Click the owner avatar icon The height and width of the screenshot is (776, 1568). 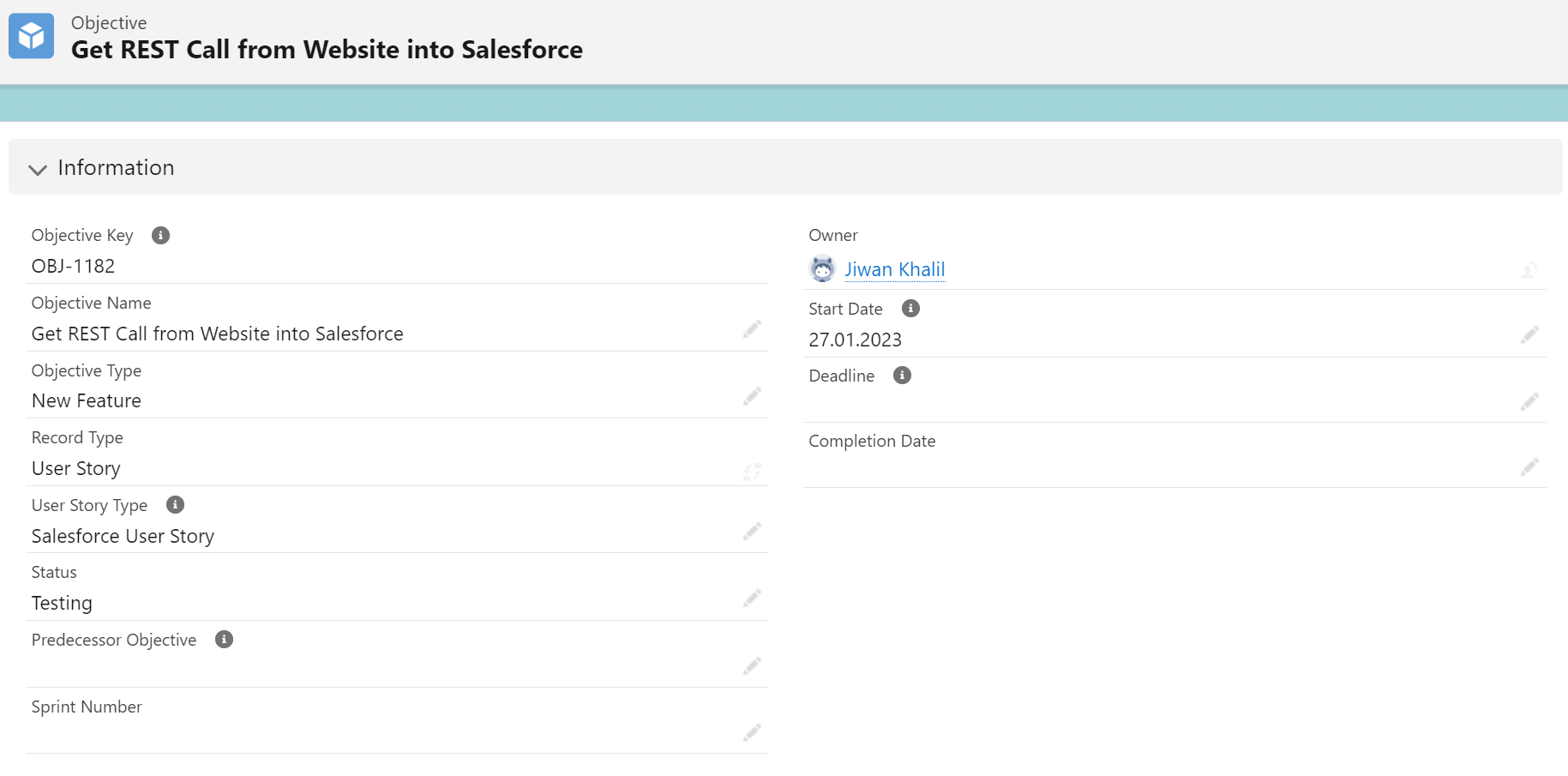click(822, 269)
